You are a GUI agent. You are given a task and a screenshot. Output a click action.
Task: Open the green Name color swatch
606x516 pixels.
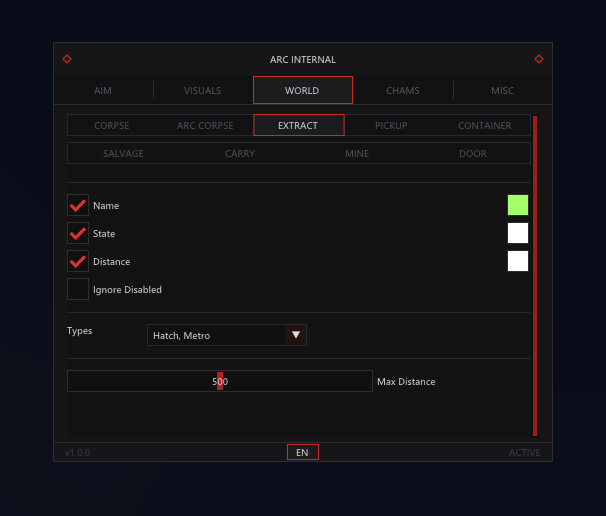click(x=518, y=205)
